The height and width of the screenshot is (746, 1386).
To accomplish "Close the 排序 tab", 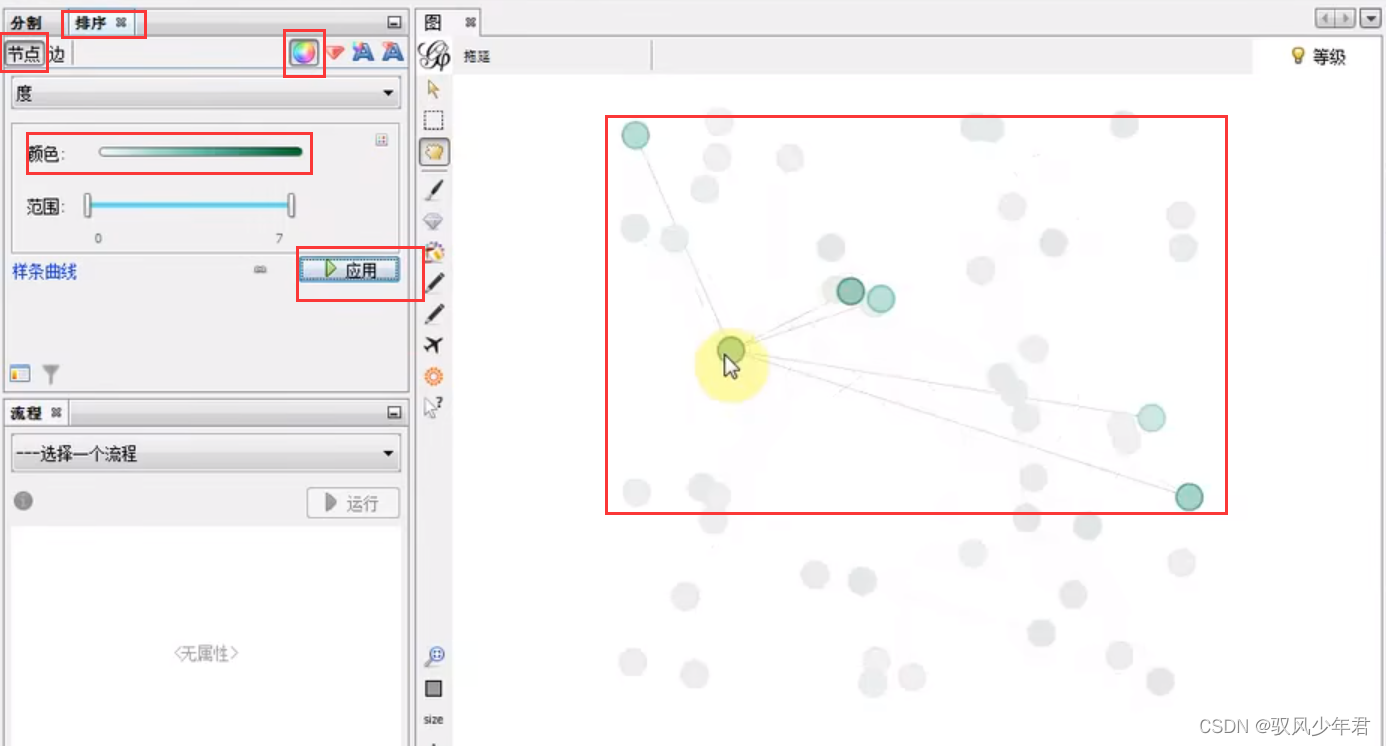I will [x=121, y=22].
